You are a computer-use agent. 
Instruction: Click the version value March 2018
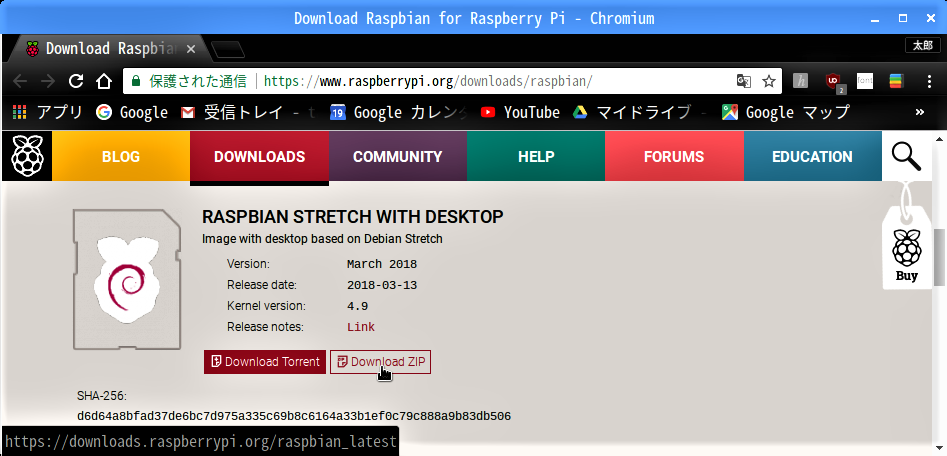[x=382, y=264]
